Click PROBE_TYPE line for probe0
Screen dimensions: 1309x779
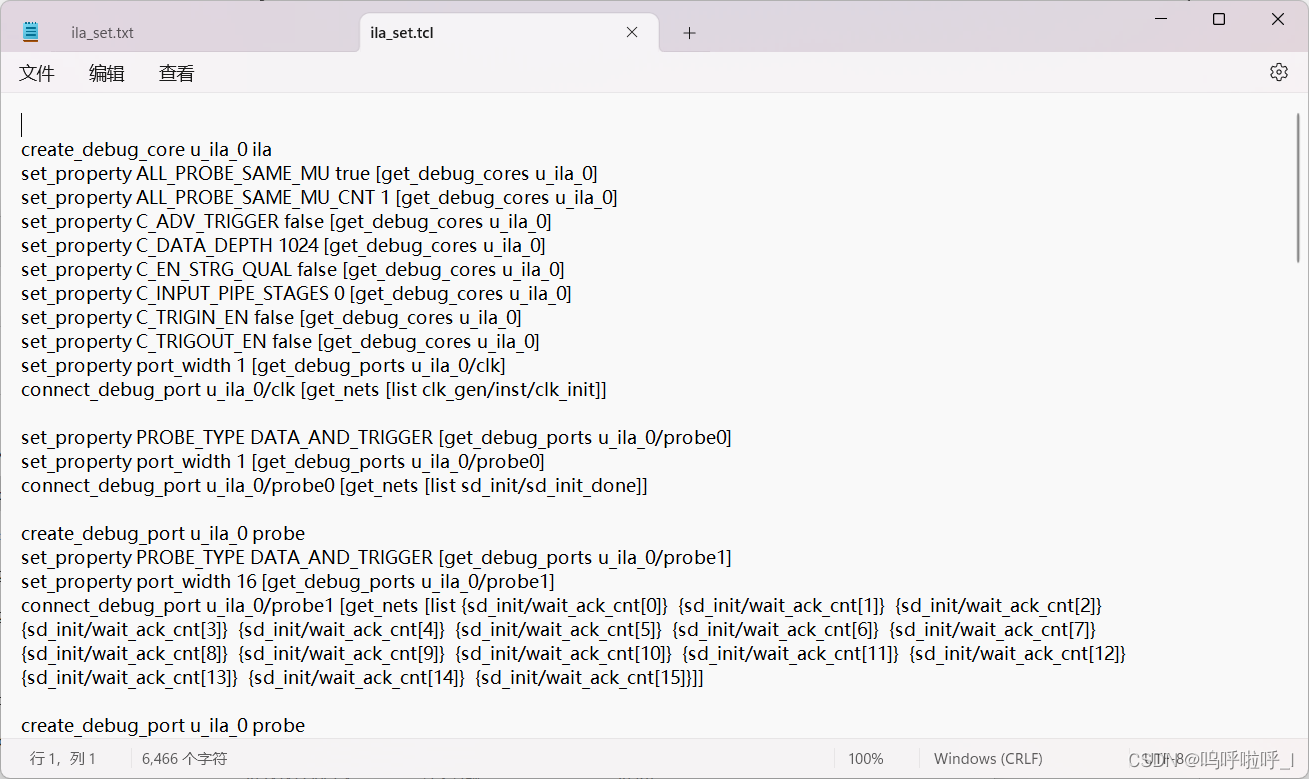376,437
